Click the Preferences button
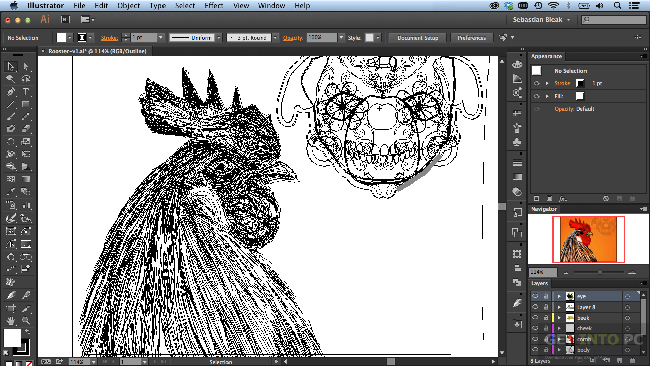This screenshot has height=366, width=650. click(471, 38)
